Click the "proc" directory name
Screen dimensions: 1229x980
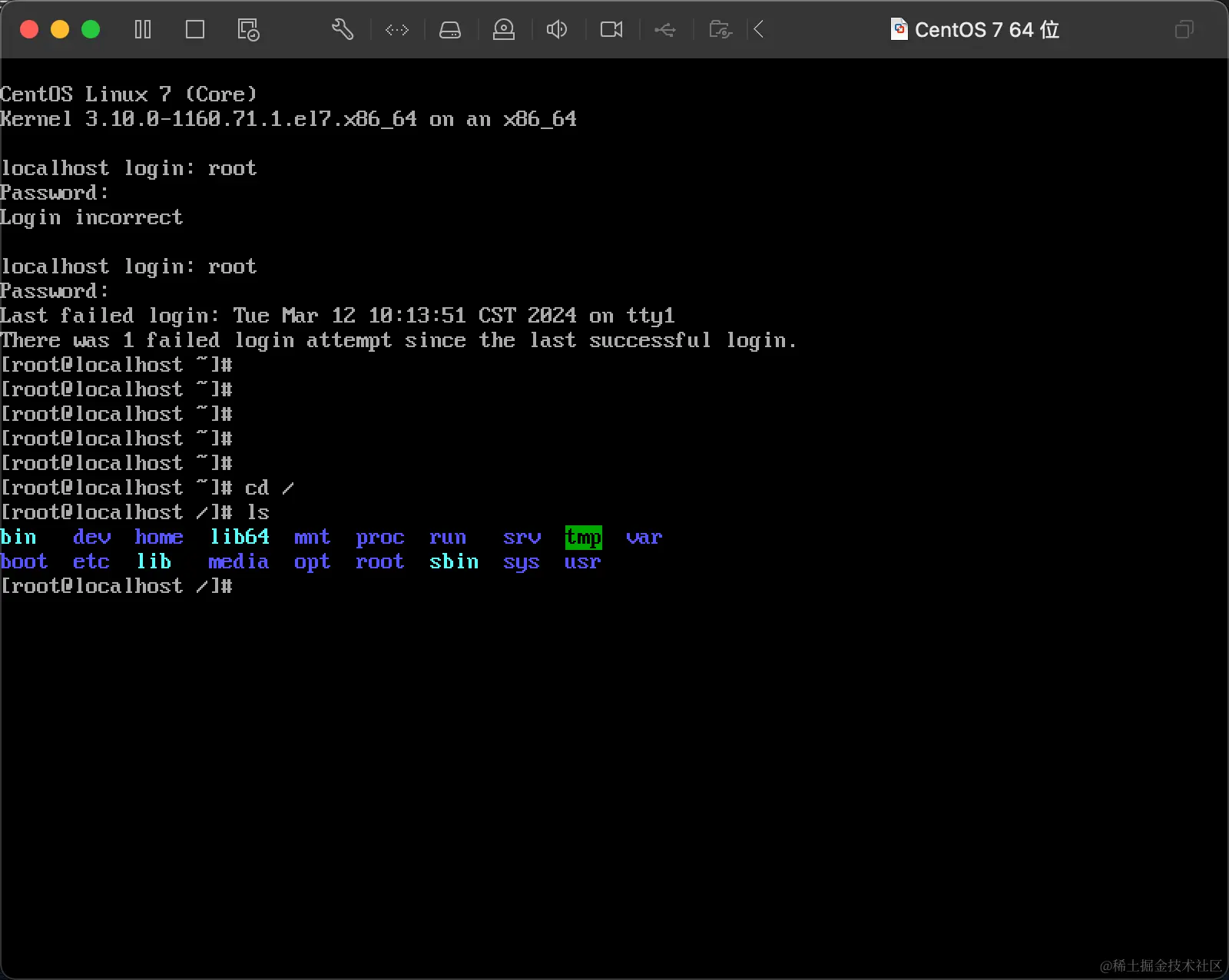point(380,537)
